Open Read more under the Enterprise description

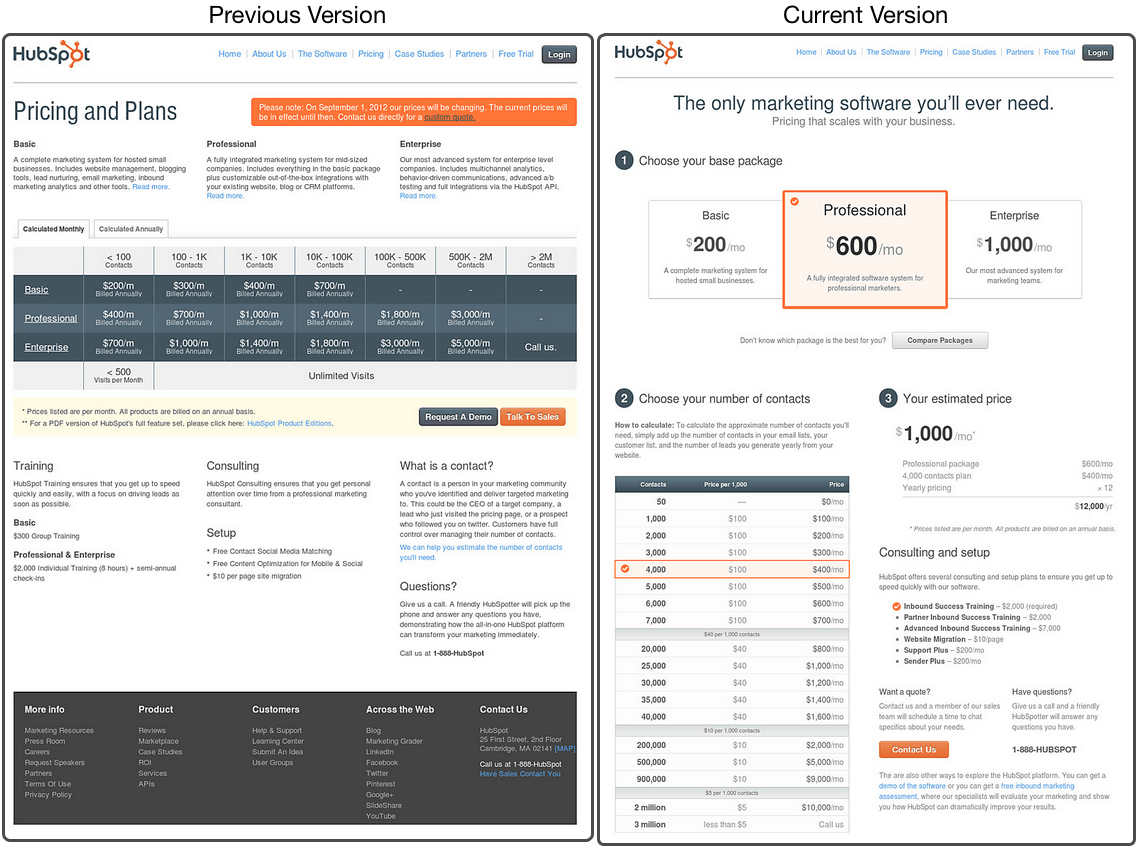coord(418,196)
